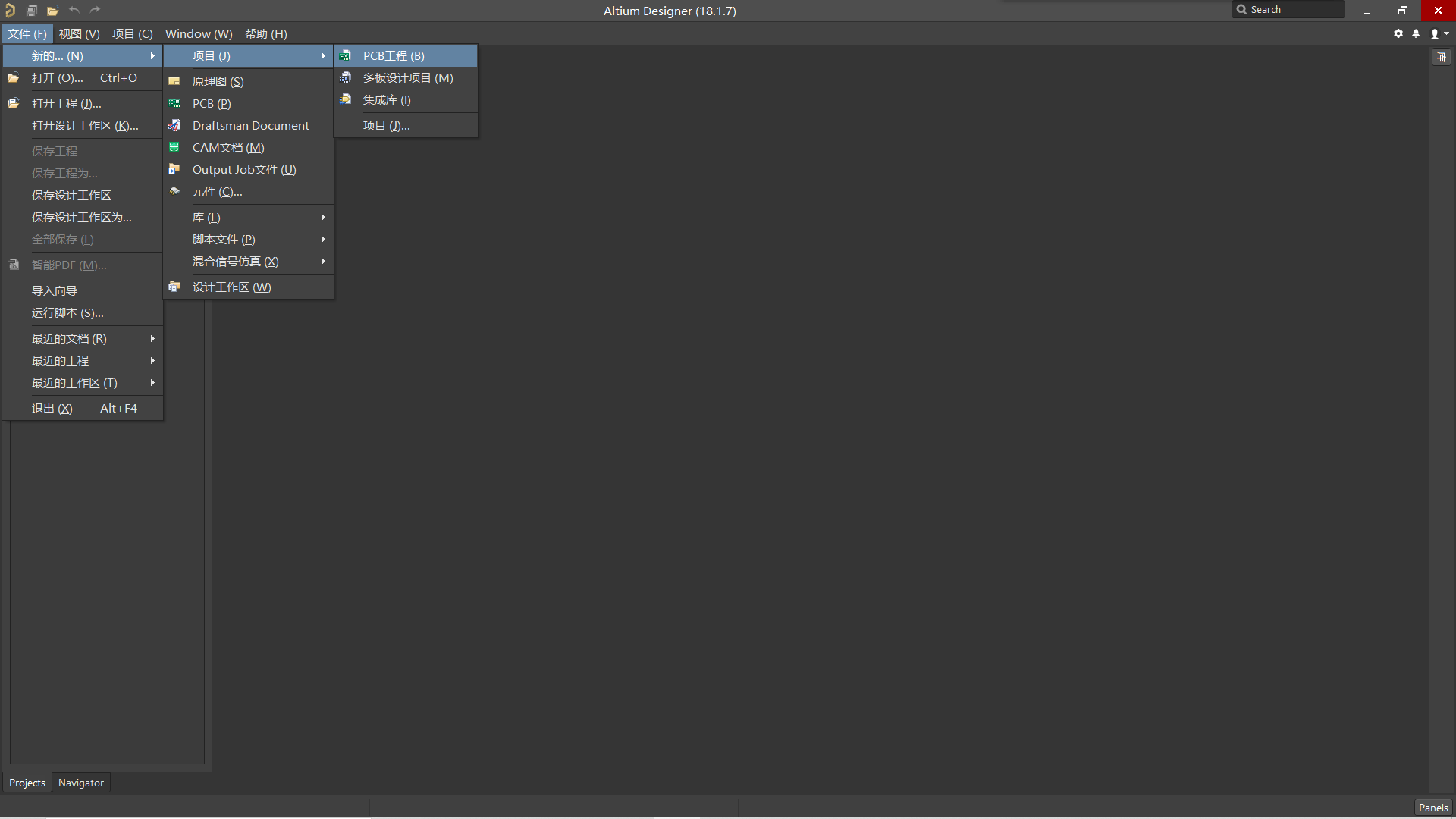Click the Altium logo icon in title bar
The image size is (1456, 819).
point(10,10)
